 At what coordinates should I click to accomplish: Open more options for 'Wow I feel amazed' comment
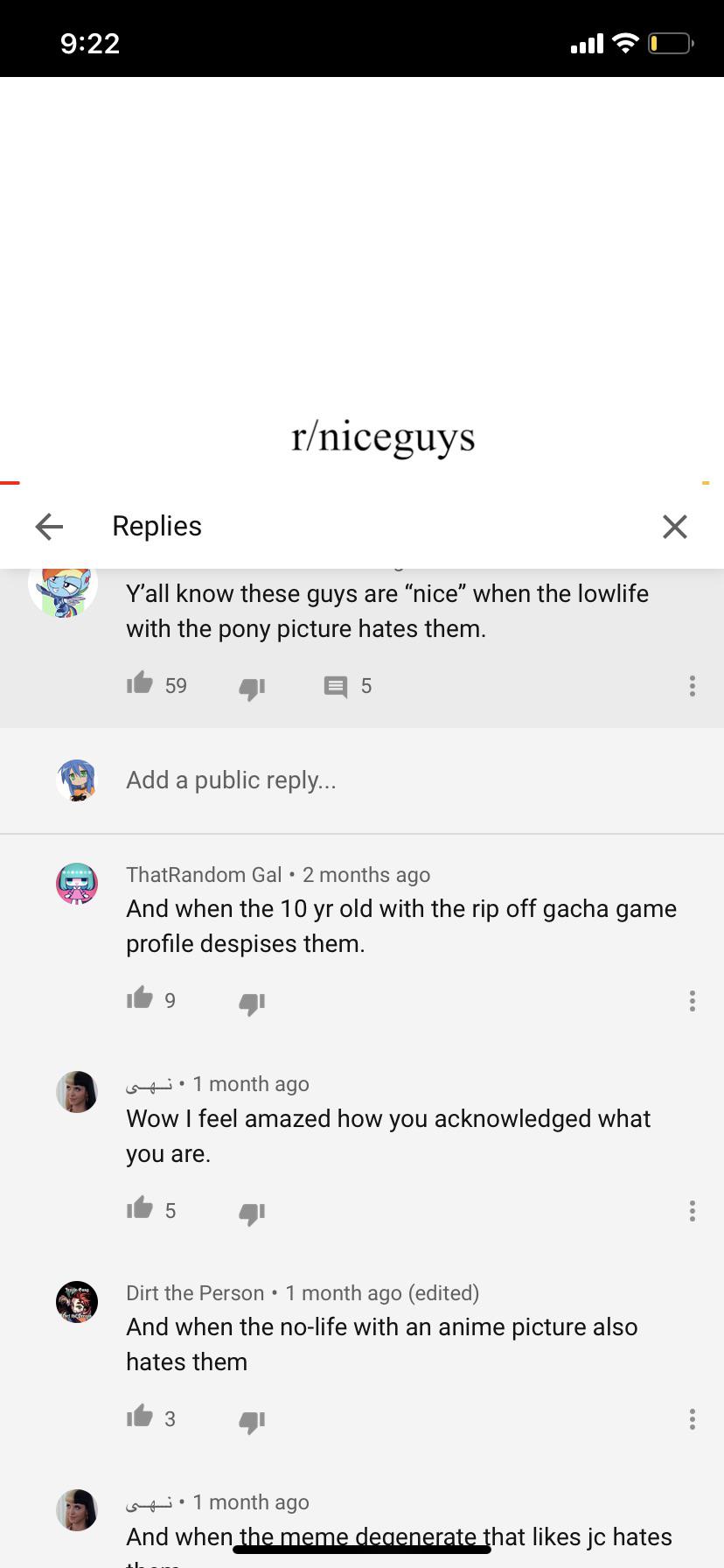[x=692, y=1210]
